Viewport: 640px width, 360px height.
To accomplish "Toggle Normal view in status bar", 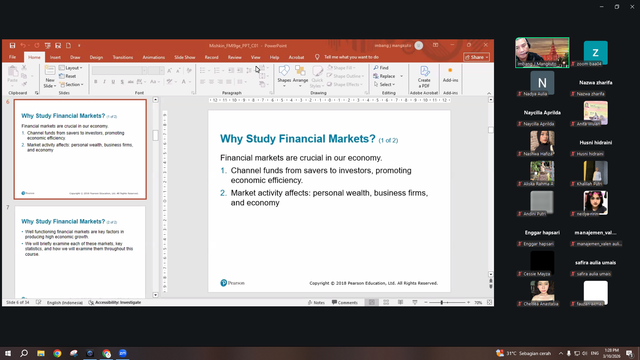I will point(371,302).
